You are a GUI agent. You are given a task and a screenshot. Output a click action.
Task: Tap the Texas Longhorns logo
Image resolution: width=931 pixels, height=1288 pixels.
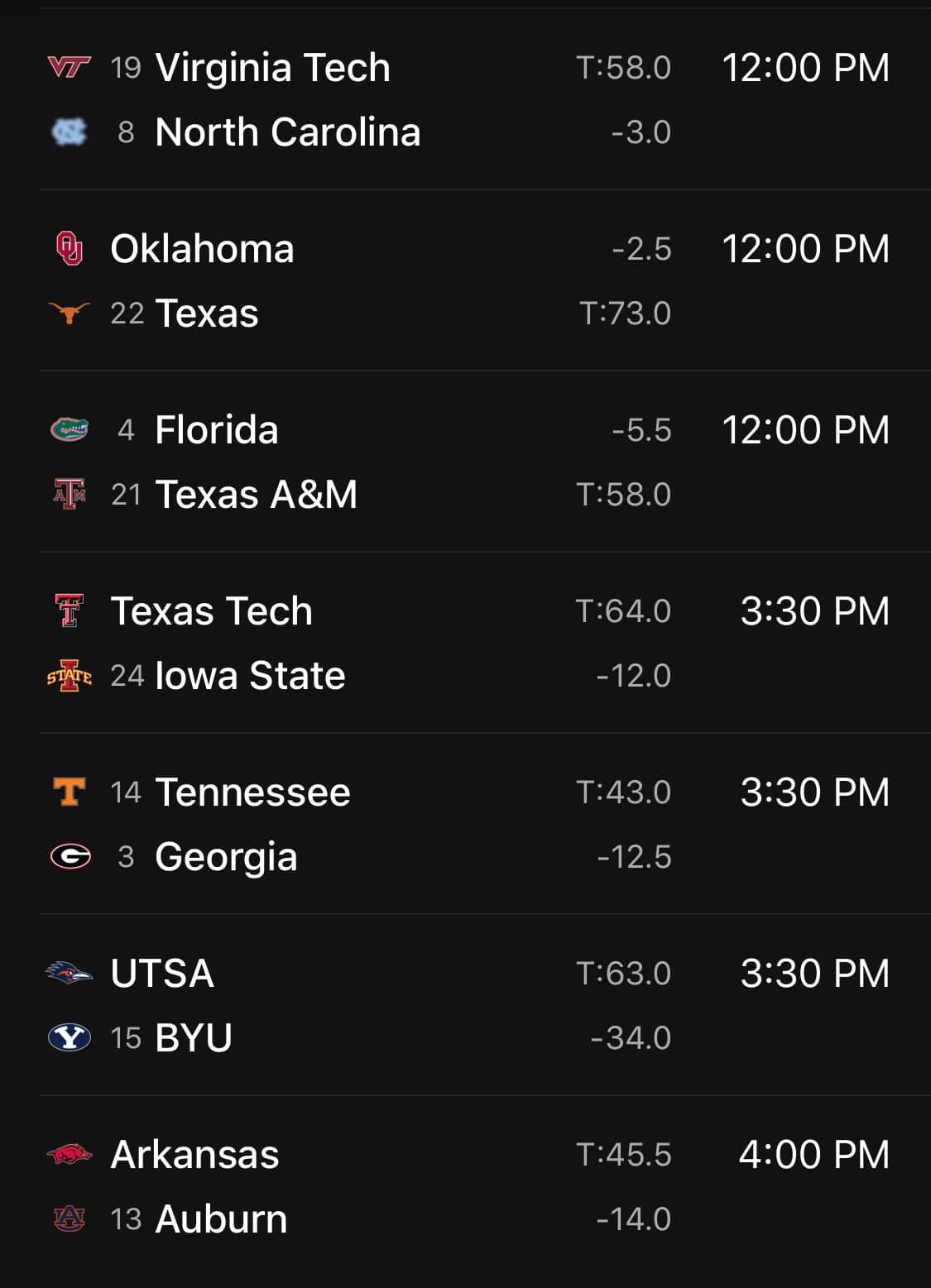click(x=70, y=313)
